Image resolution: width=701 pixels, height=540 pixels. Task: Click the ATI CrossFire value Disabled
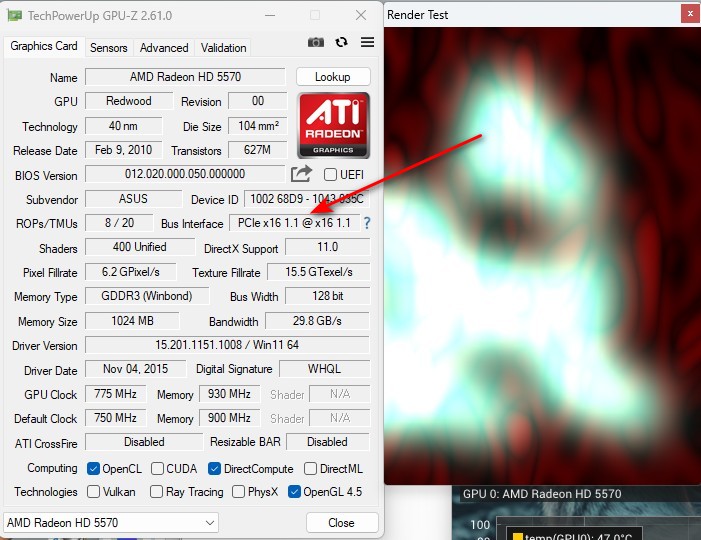[144, 442]
